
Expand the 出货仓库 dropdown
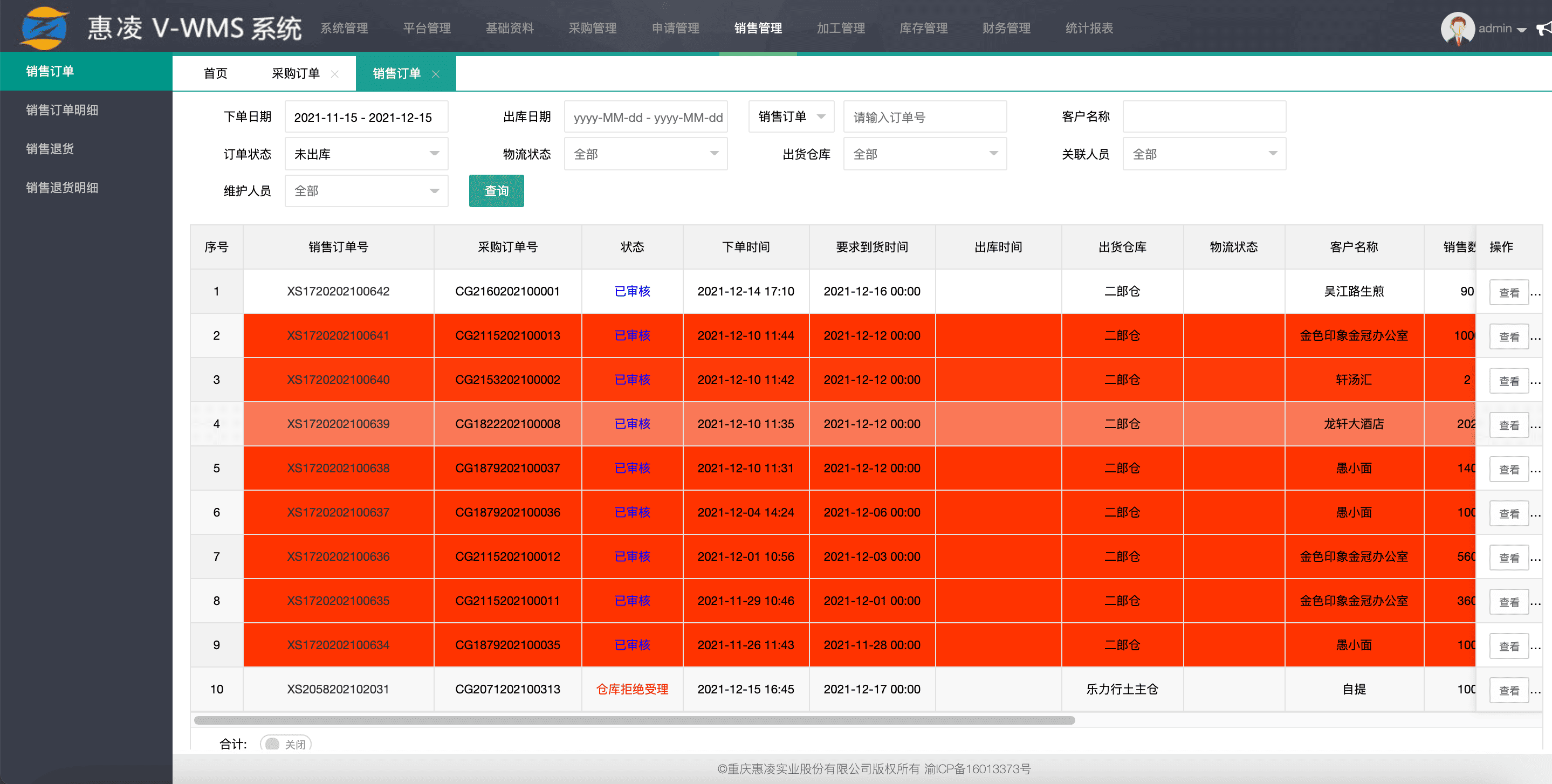(x=924, y=154)
